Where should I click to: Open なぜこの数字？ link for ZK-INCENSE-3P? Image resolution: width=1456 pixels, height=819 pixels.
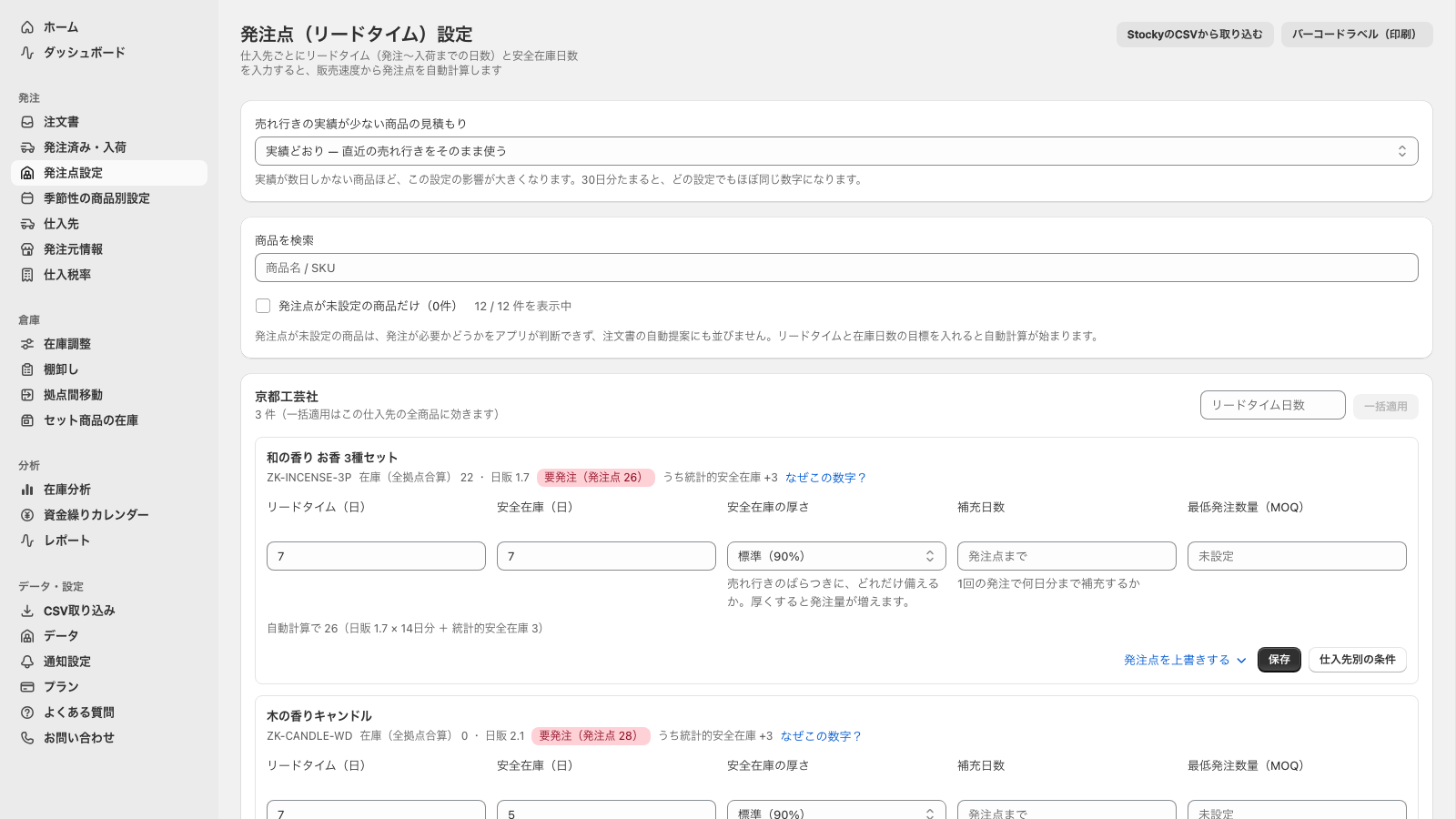click(x=825, y=478)
